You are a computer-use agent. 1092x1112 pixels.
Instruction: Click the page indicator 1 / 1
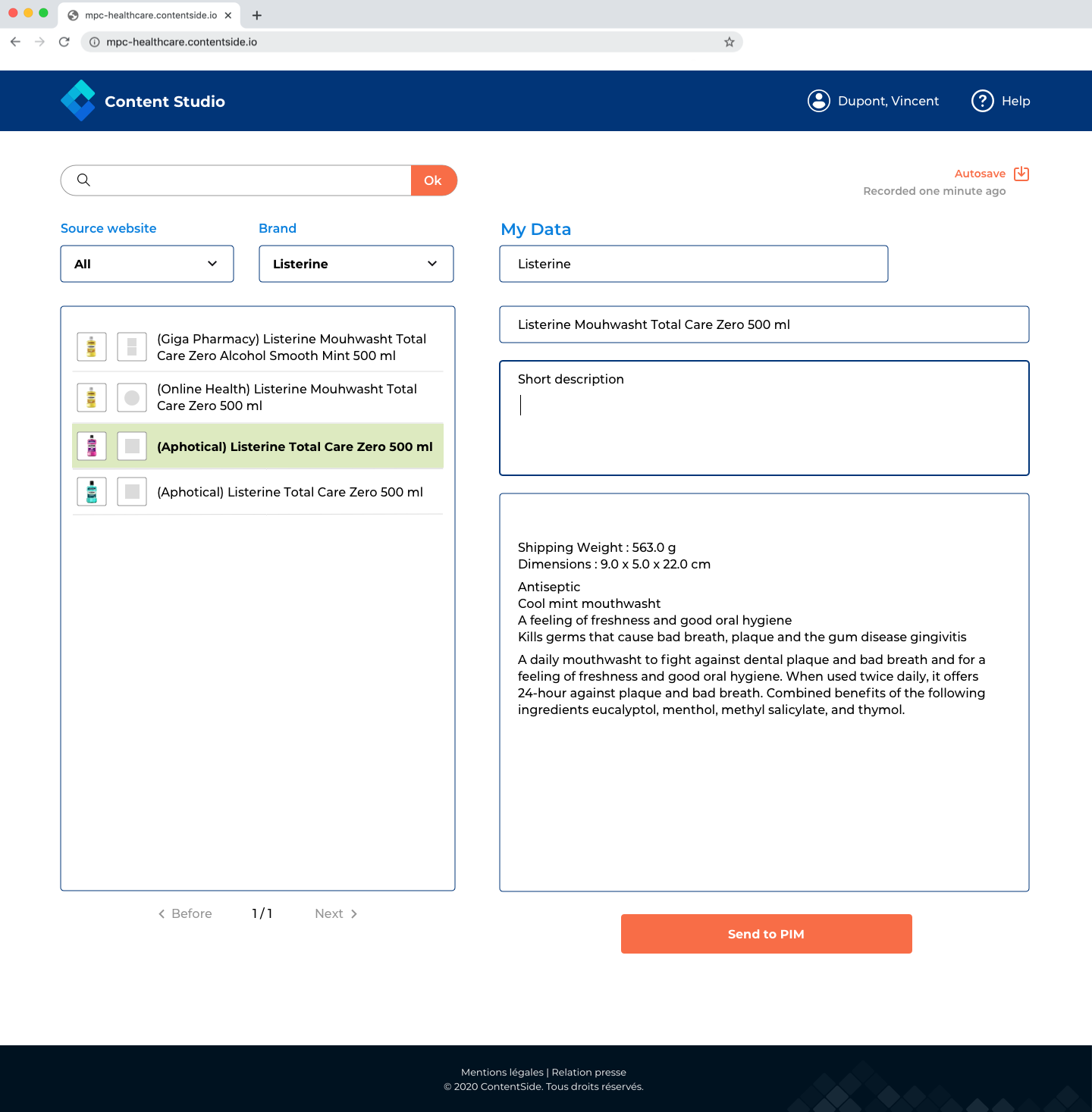coord(262,913)
